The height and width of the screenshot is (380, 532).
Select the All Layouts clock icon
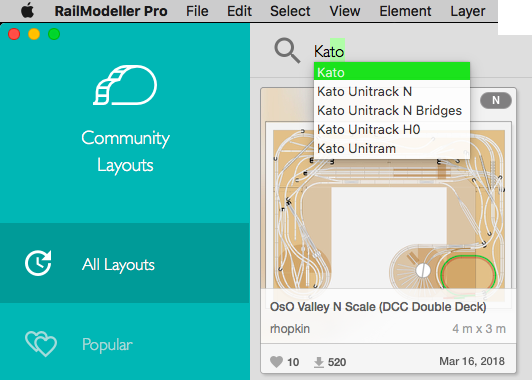38,263
